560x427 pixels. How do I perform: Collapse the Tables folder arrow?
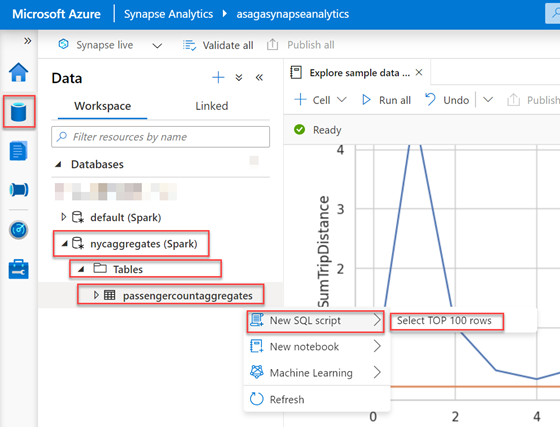click(x=81, y=269)
